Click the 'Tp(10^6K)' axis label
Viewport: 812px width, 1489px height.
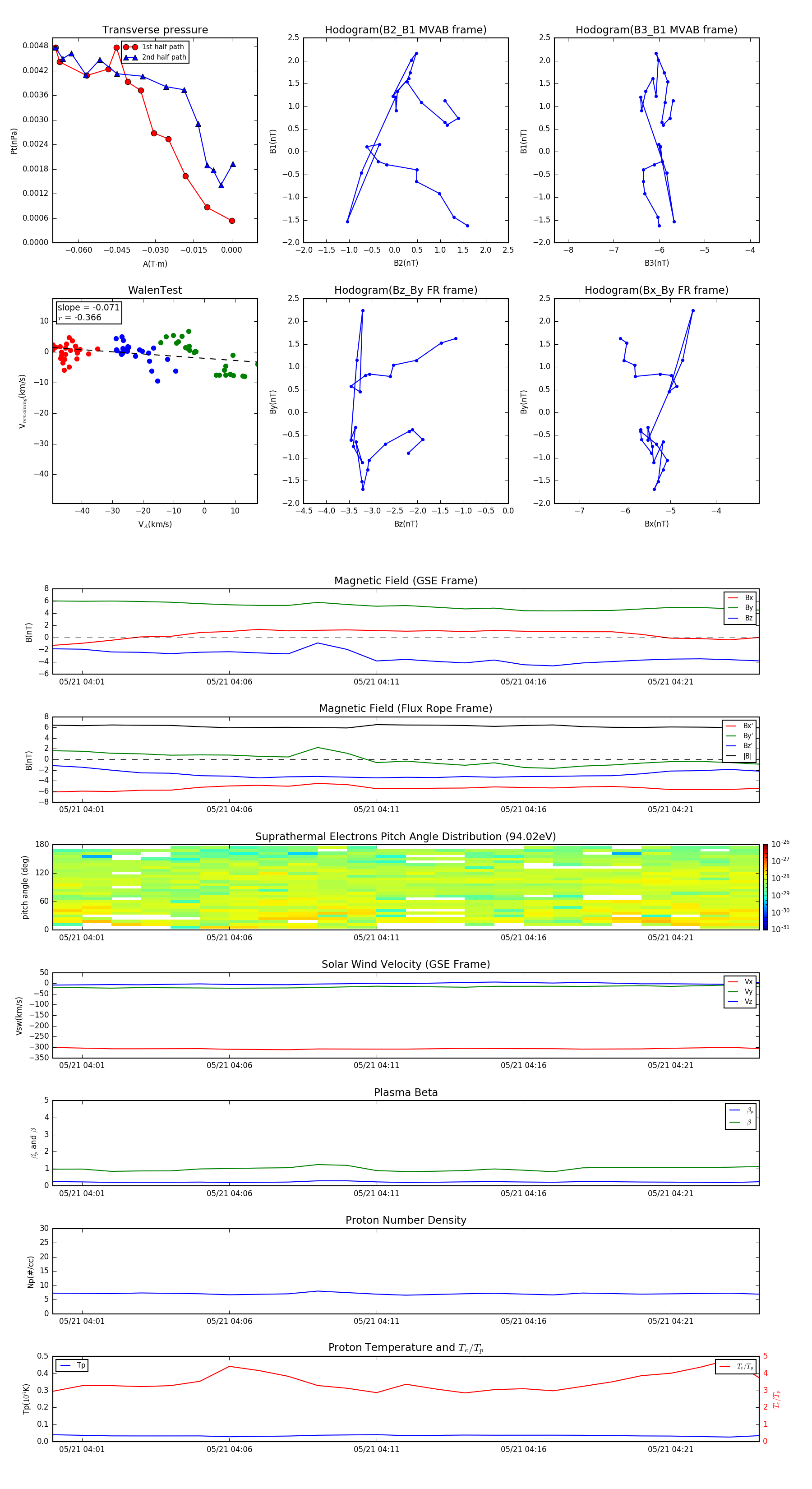(x=26, y=1399)
